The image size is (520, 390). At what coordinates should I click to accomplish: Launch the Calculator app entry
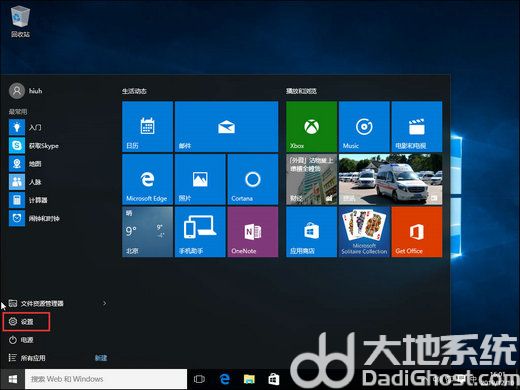point(28,200)
